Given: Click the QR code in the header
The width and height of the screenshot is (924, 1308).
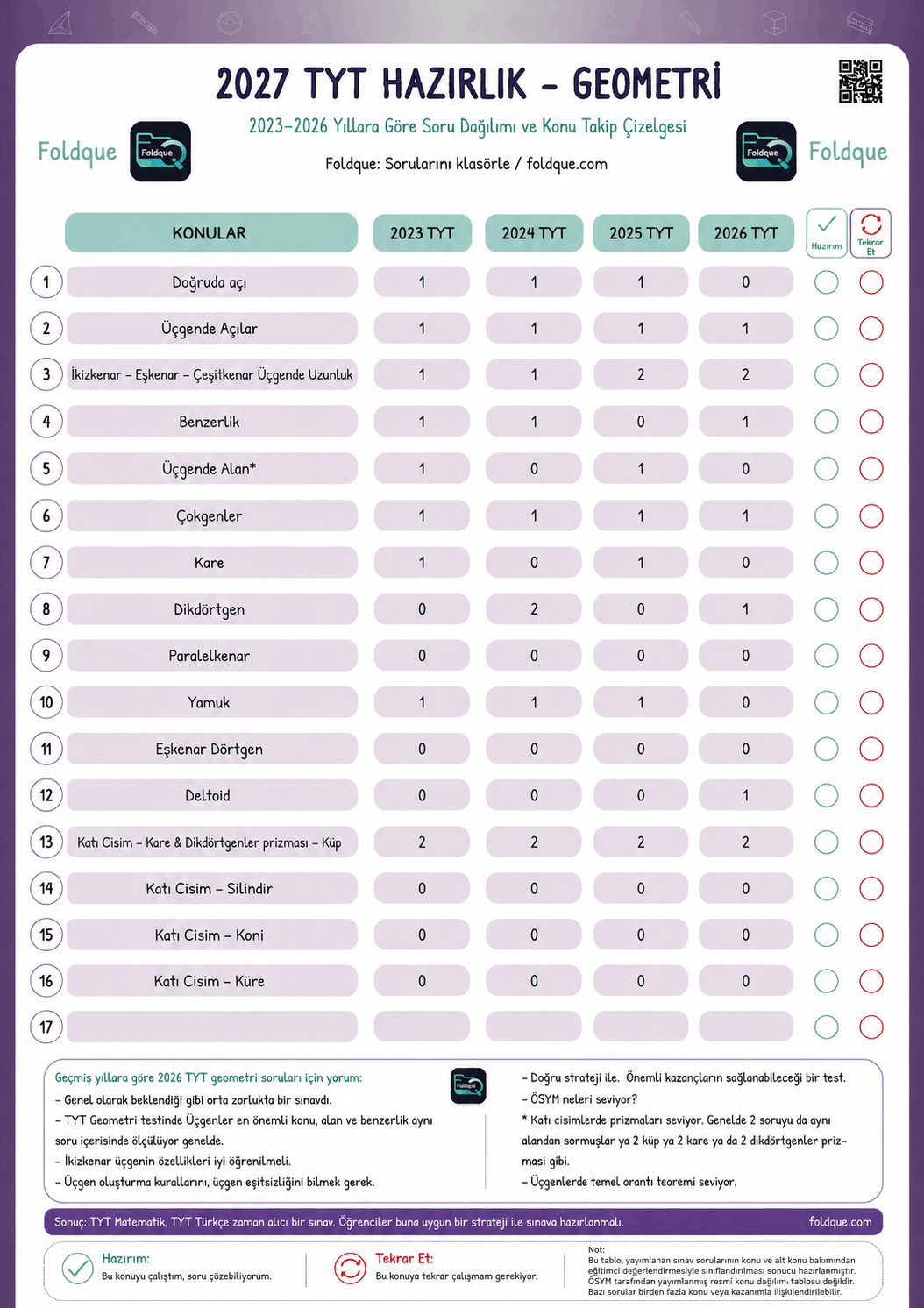Looking at the screenshot, I should [860, 82].
